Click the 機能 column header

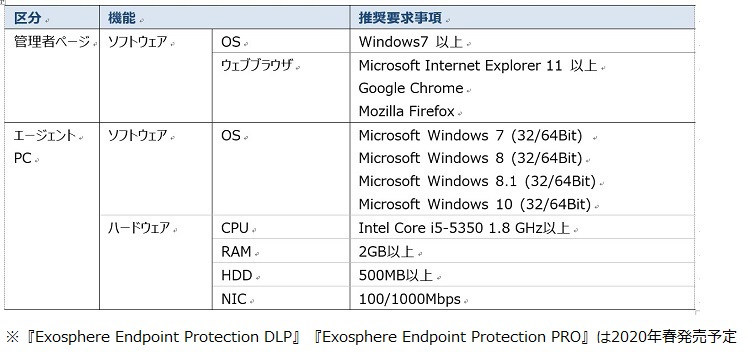[x=224, y=18]
